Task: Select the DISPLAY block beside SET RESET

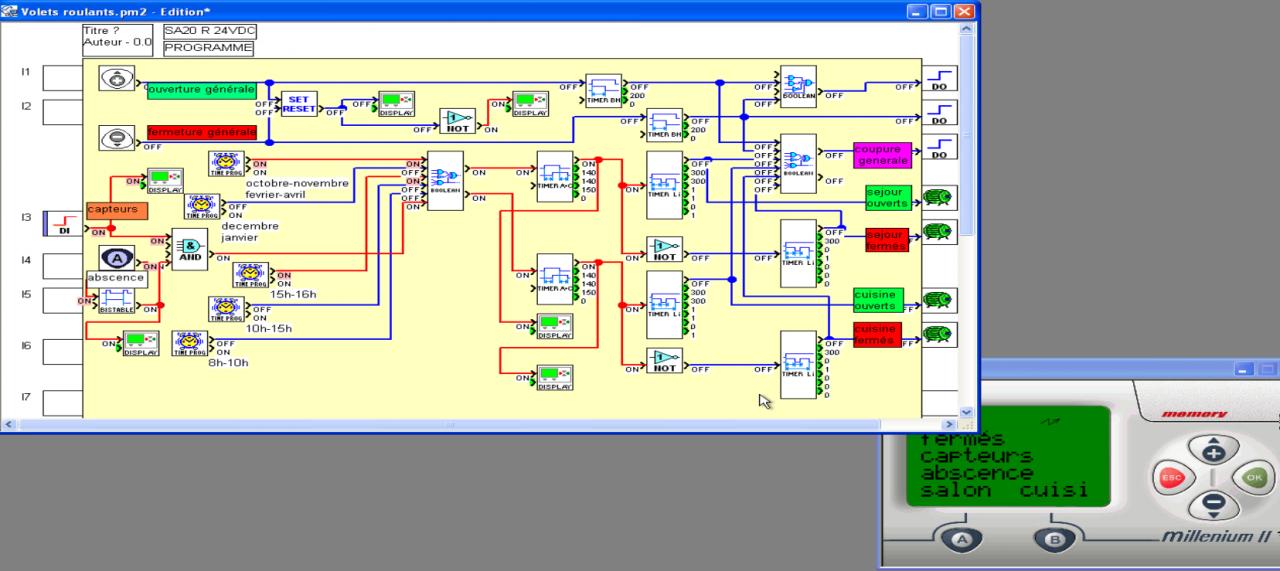Action: point(396,103)
